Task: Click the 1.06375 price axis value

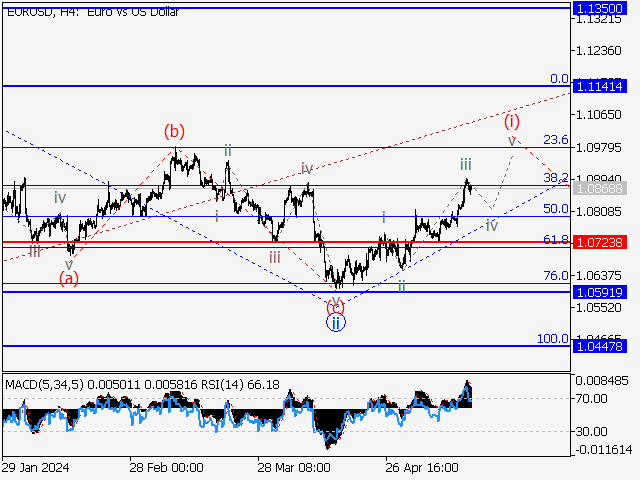Action: point(598,276)
